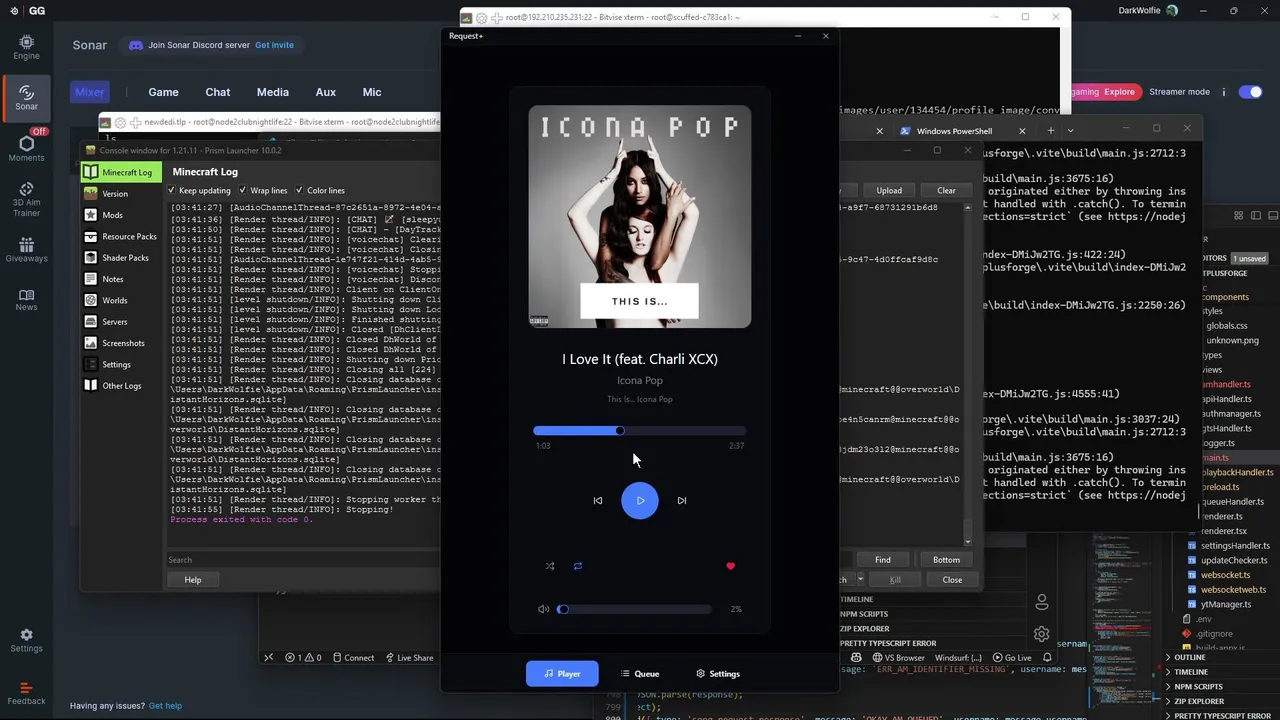Open the dropdown arrow next to Kill

[859, 580]
